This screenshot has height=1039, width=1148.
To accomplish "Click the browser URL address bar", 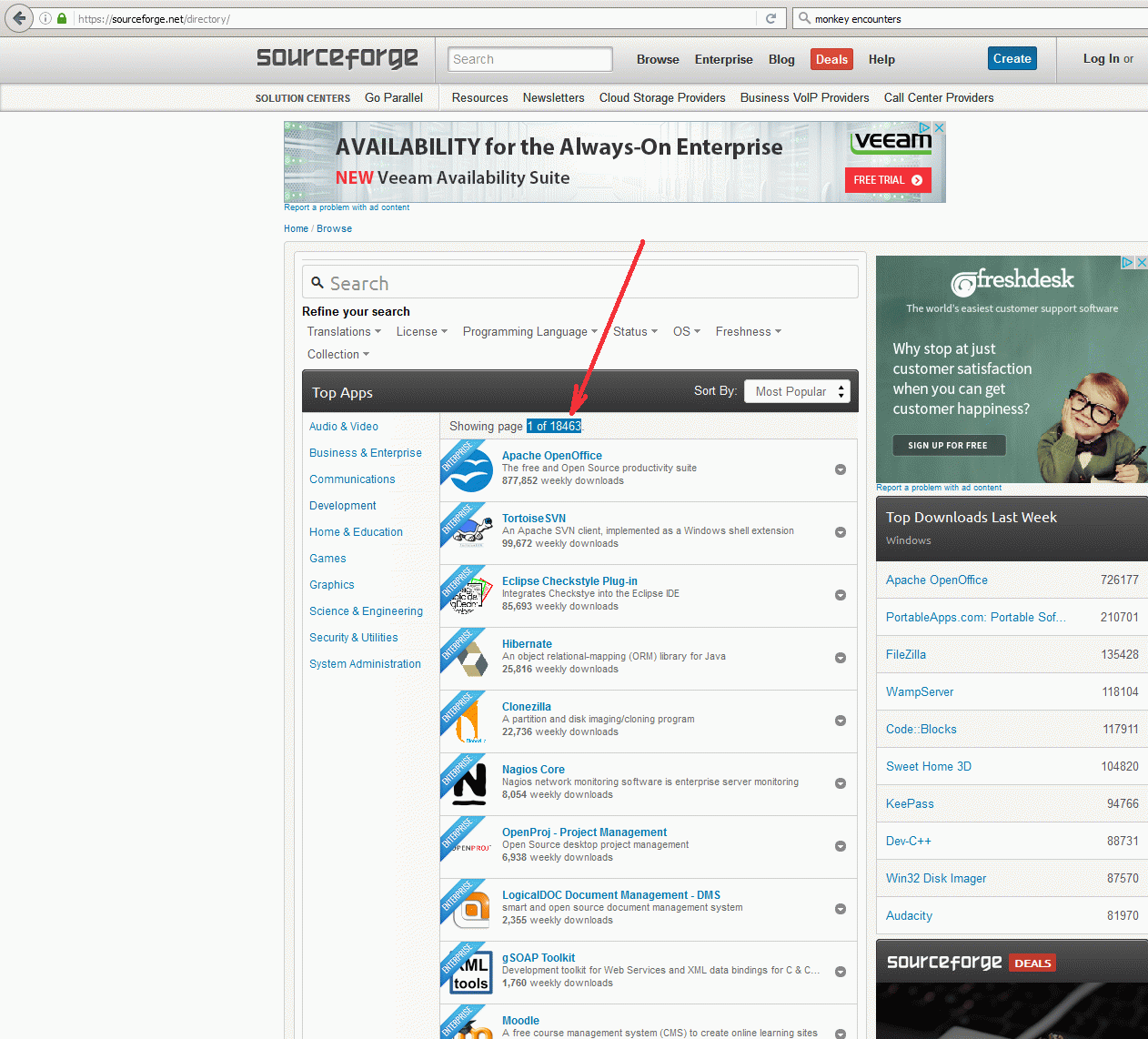I will pyautogui.click(x=413, y=18).
